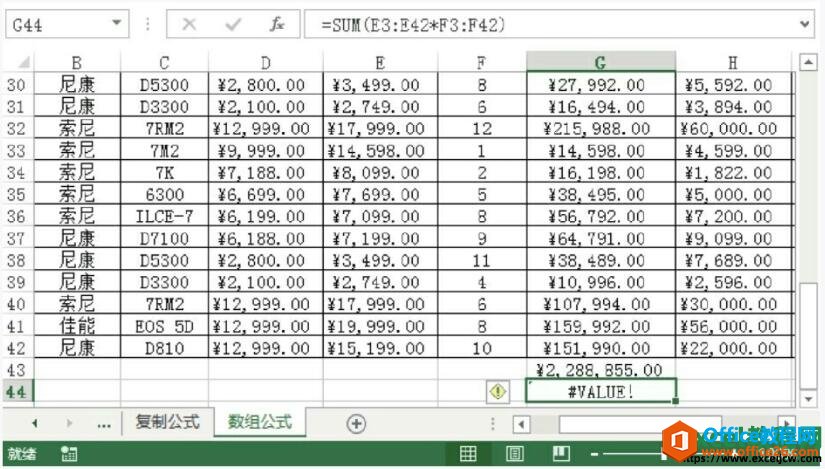Select row 43 header
Viewport: 825px width, 469px height.
[17, 370]
